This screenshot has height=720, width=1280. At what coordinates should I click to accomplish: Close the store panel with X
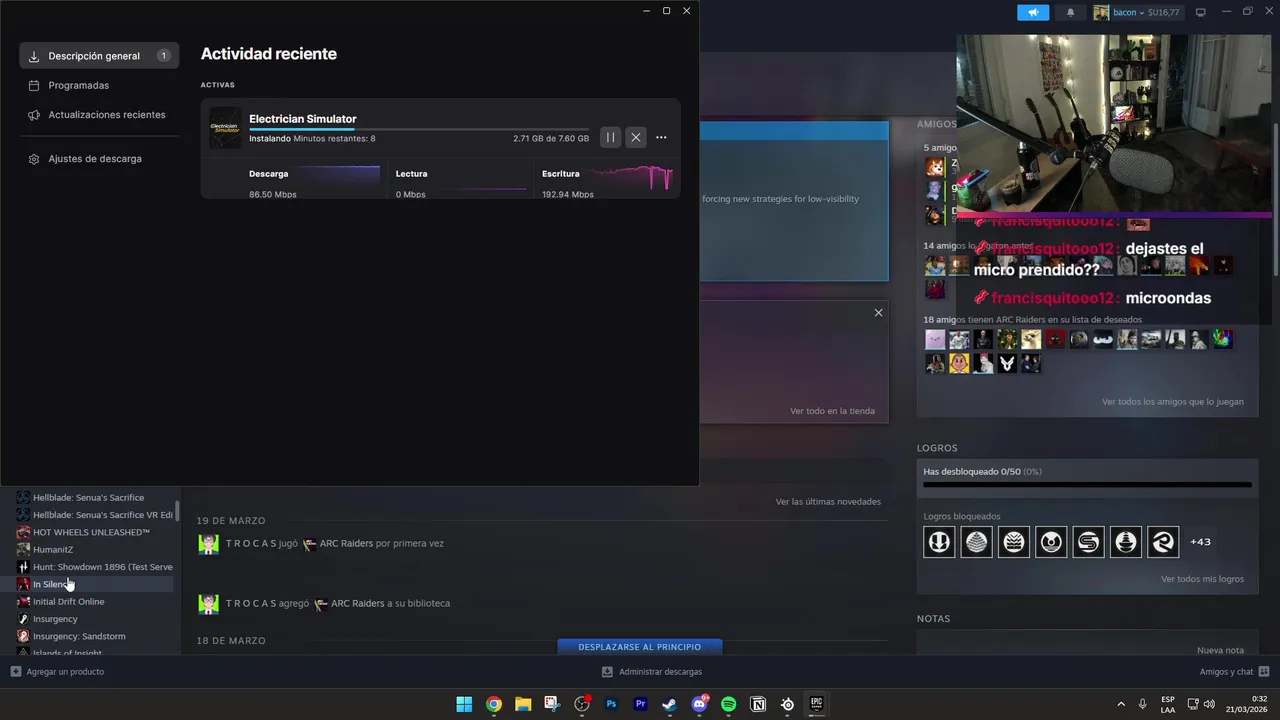tap(878, 313)
